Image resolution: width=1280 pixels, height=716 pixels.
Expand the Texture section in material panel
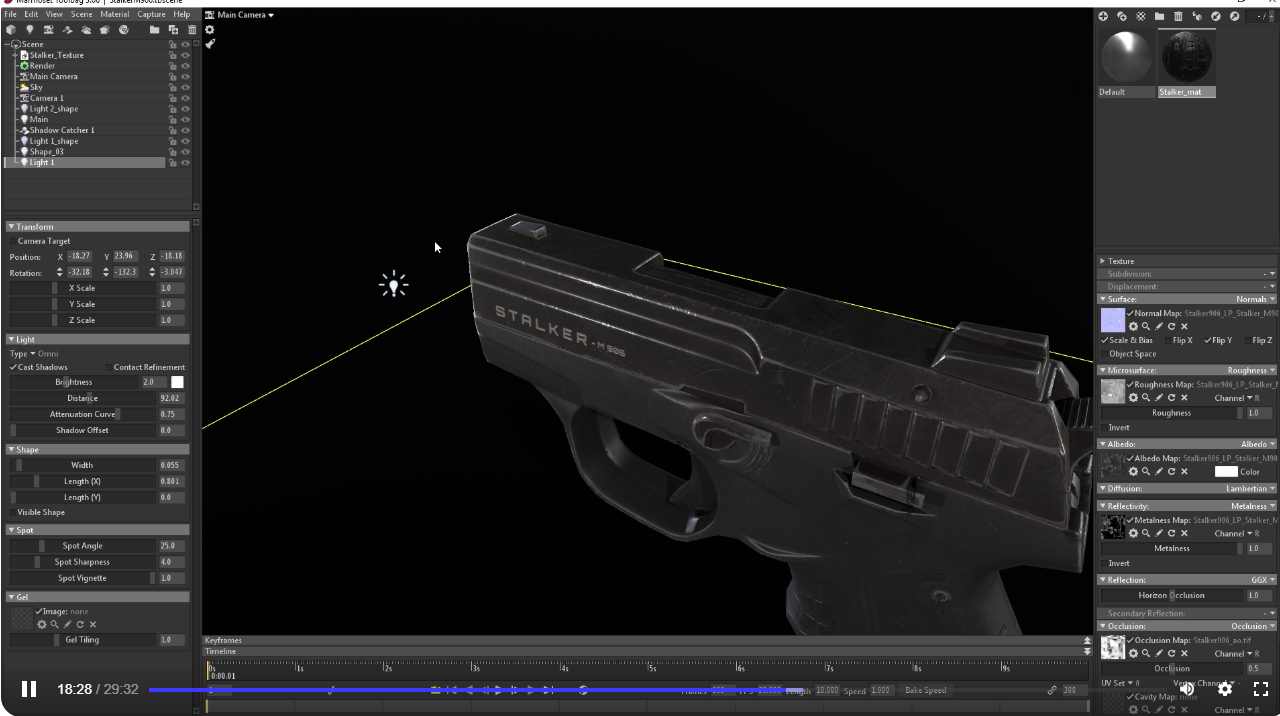pos(1103,261)
